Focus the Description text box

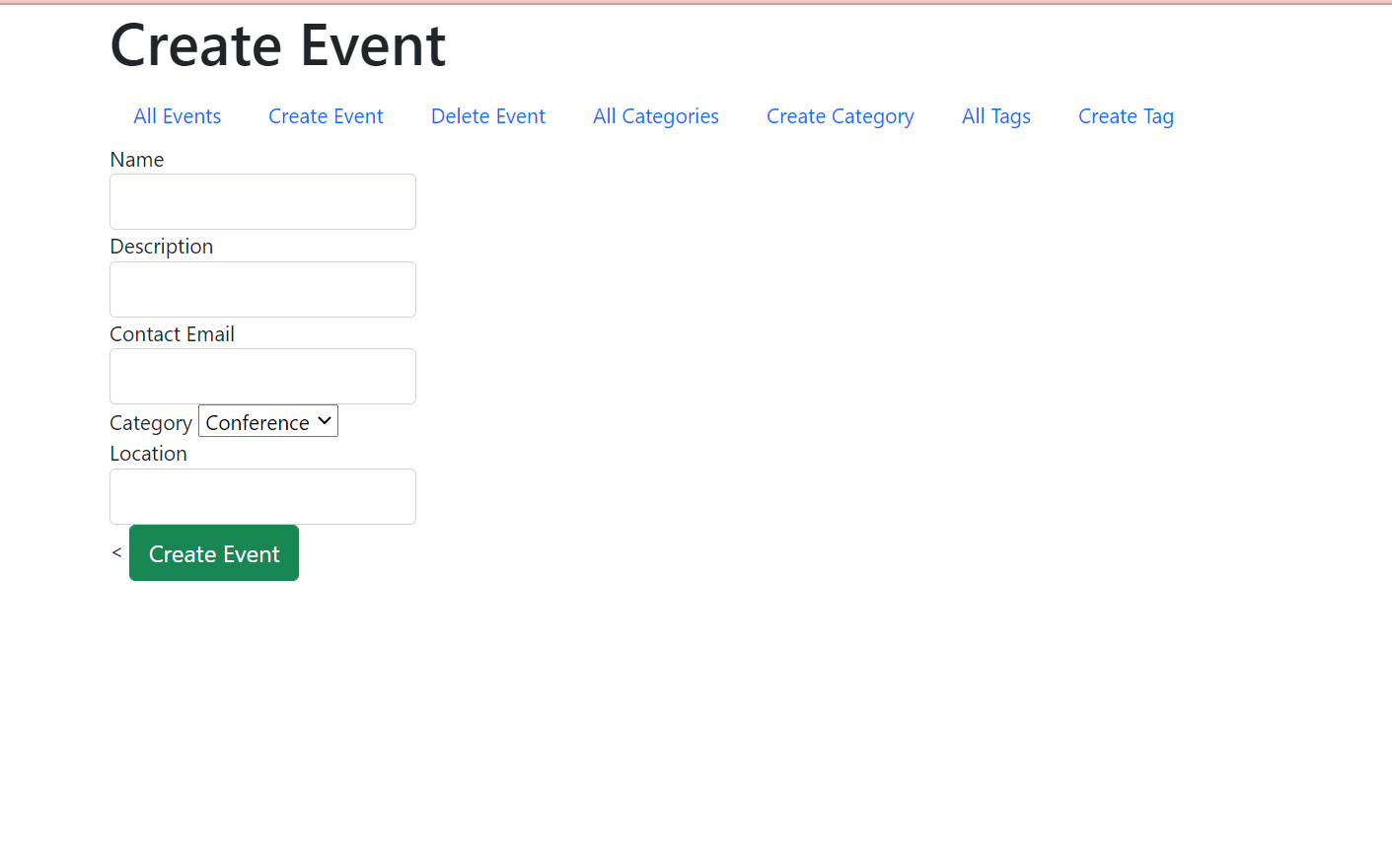(261, 289)
